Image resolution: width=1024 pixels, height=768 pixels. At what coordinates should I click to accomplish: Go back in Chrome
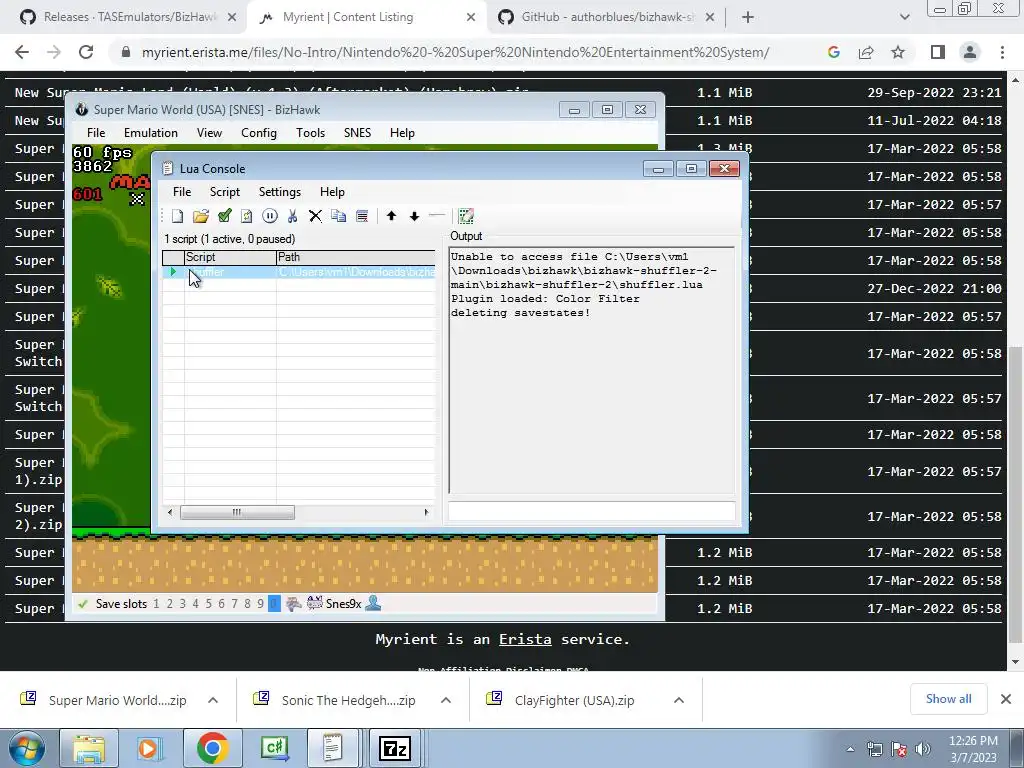click(x=22, y=52)
